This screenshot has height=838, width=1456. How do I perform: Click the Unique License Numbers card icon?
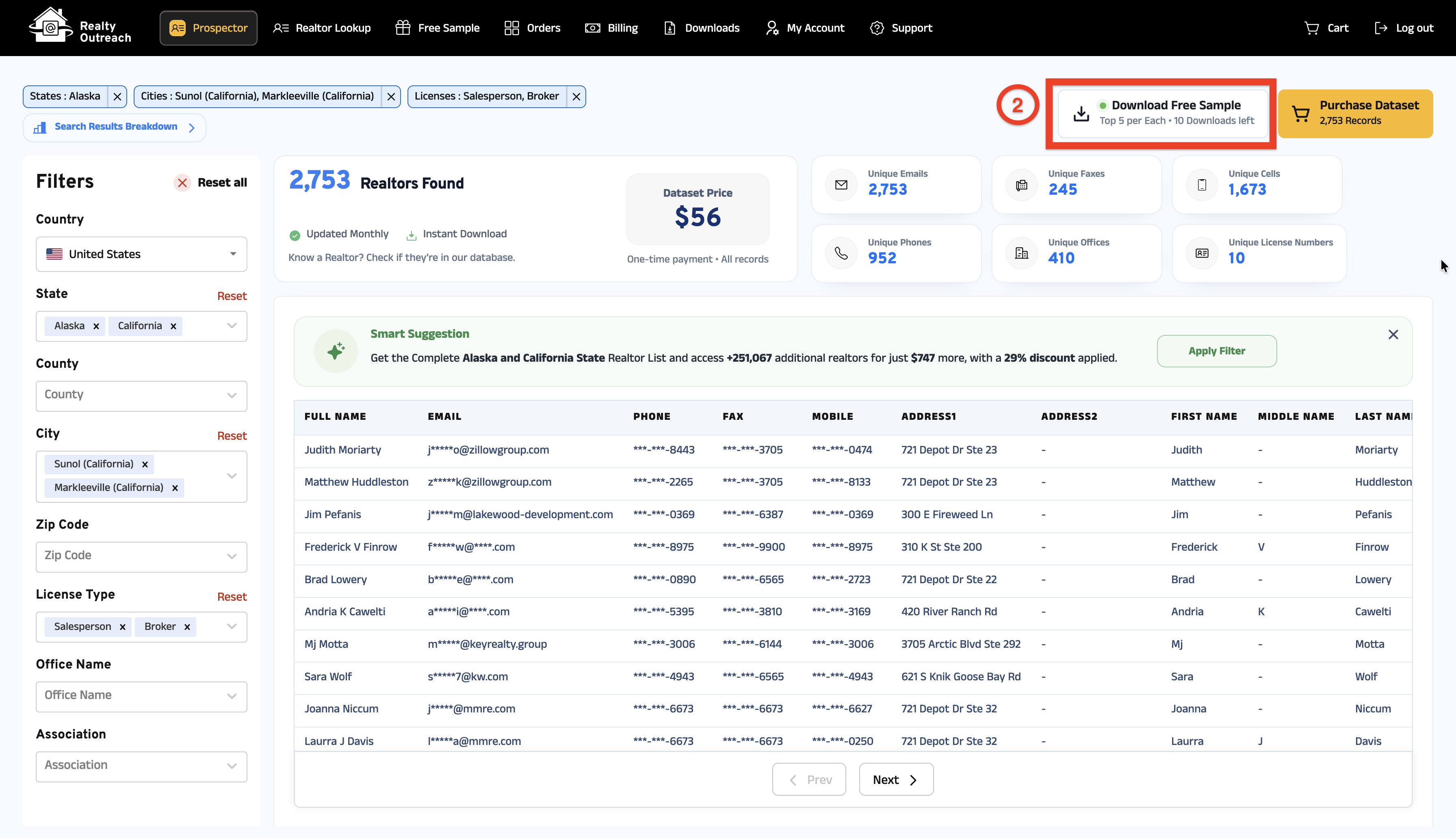coord(1202,253)
